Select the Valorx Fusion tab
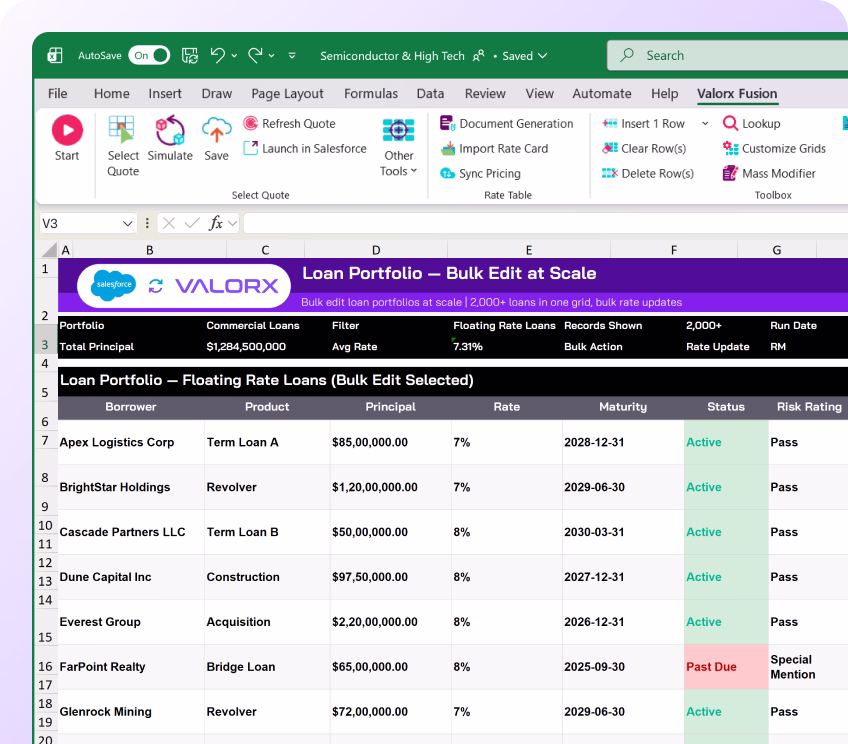This screenshot has width=848, height=744. click(x=737, y=94)
